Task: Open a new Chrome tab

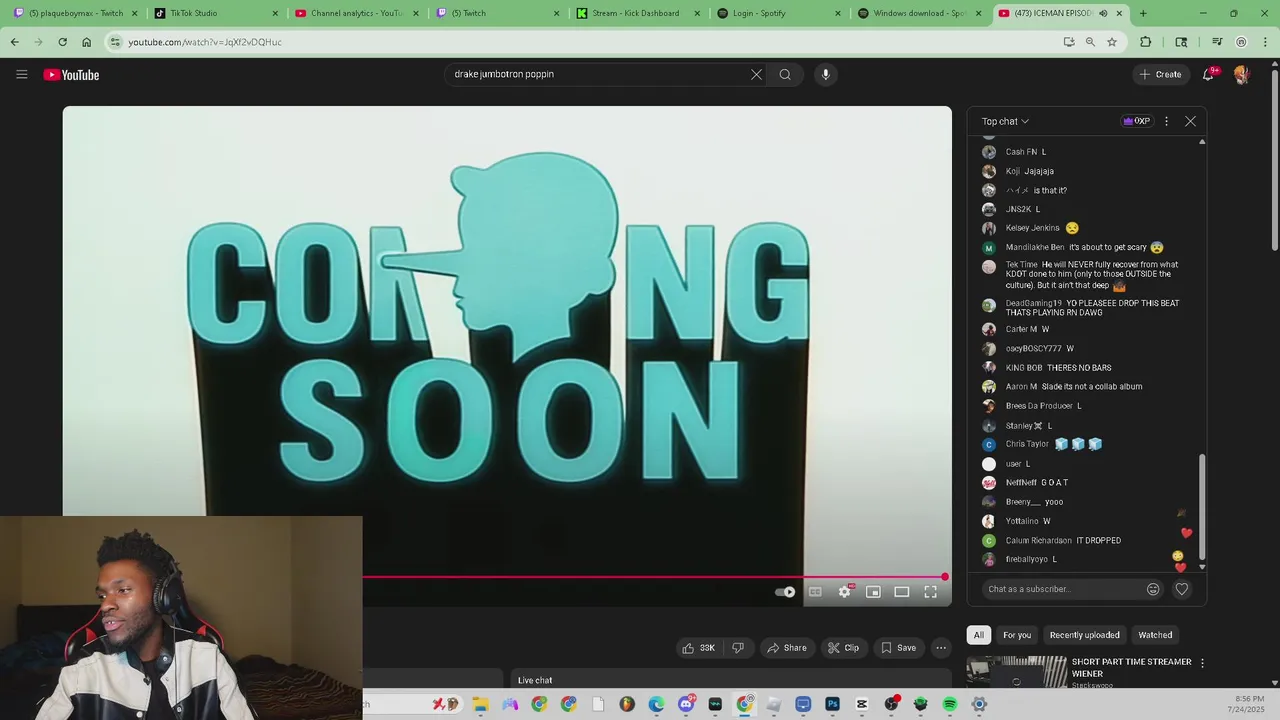Action: [1143, 13]
